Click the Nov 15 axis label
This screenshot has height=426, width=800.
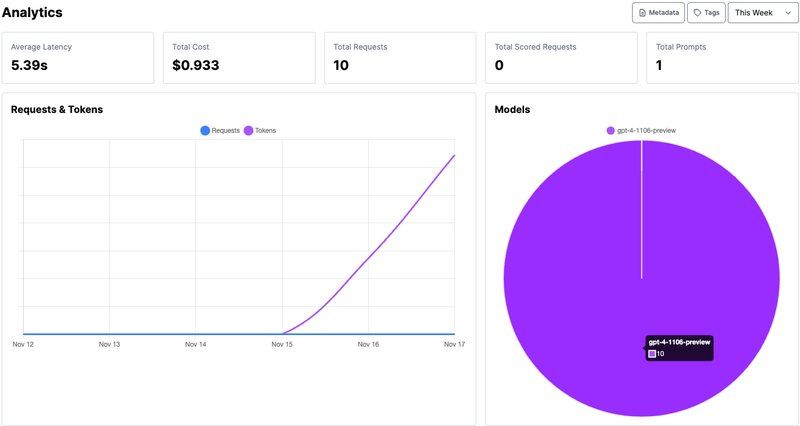click(x=282, y=344)
